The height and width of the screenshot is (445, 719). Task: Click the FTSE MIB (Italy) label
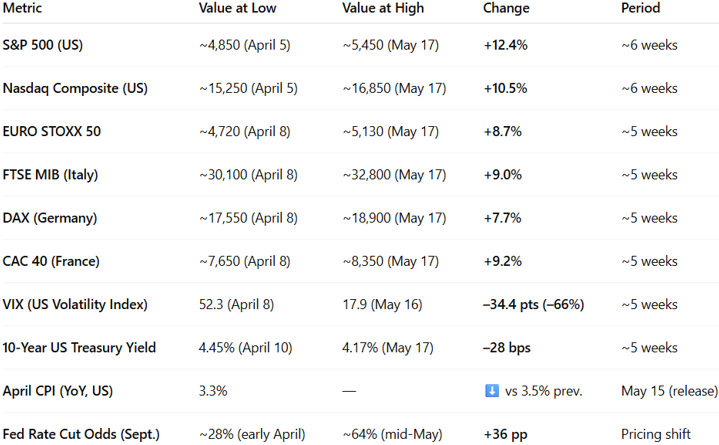(x=50, y=174)
